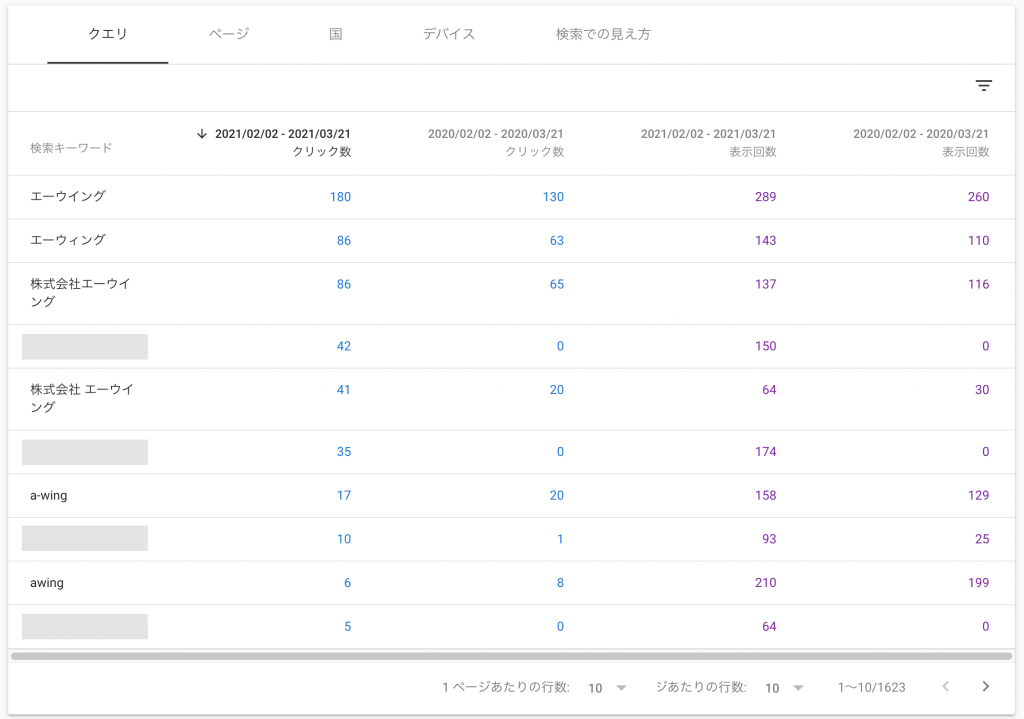Open the table filter icon
The height and width of the screenshot is (719, 1024).
[x=984, y=86]
